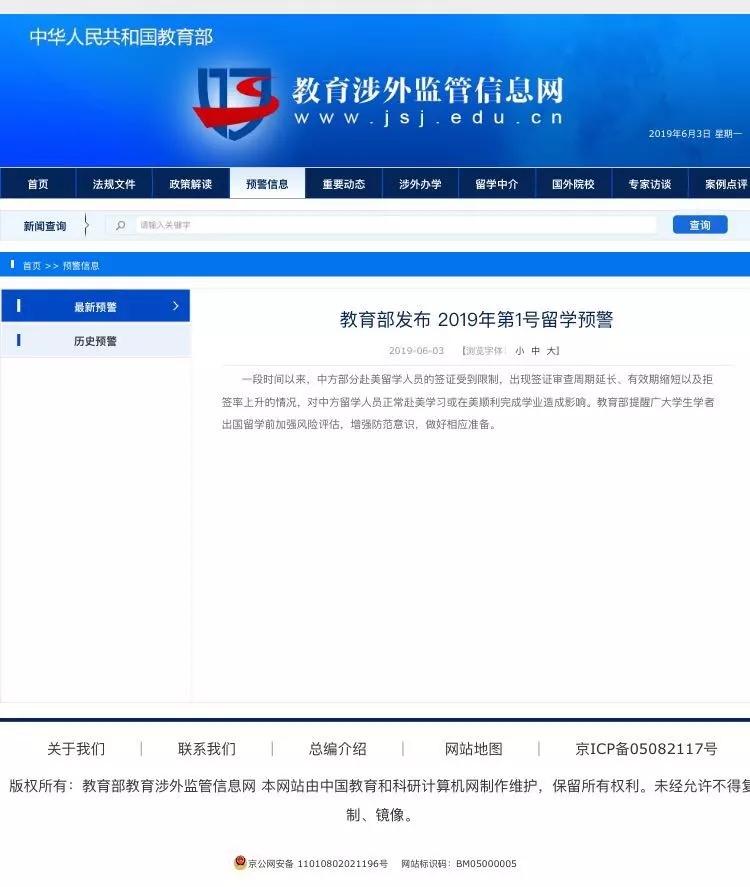Image resolution: width=750 pixels, height=887 pixels.
Task: Select small font size 小
Action: 519,351
